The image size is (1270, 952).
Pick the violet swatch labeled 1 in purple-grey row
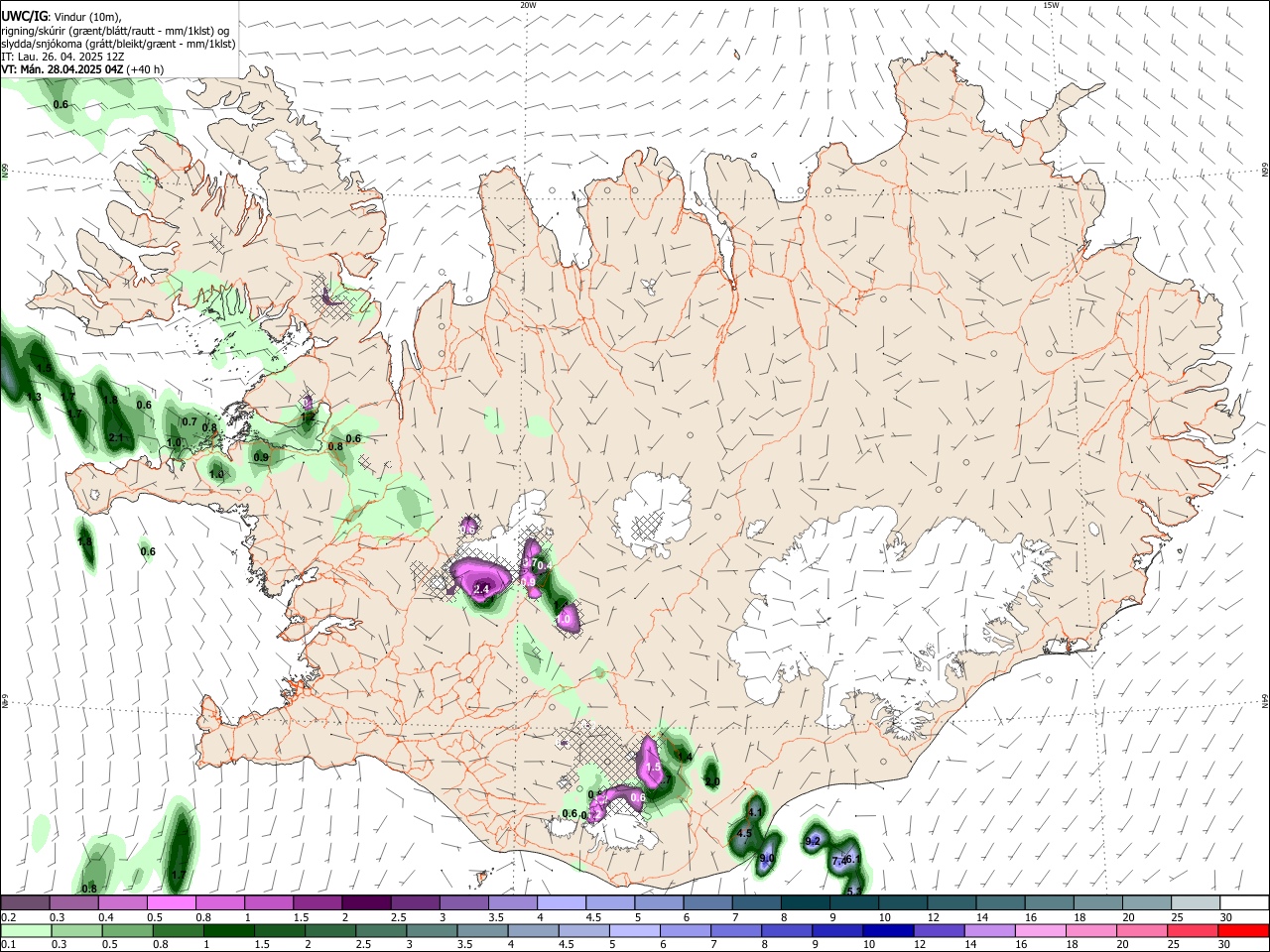269,902
